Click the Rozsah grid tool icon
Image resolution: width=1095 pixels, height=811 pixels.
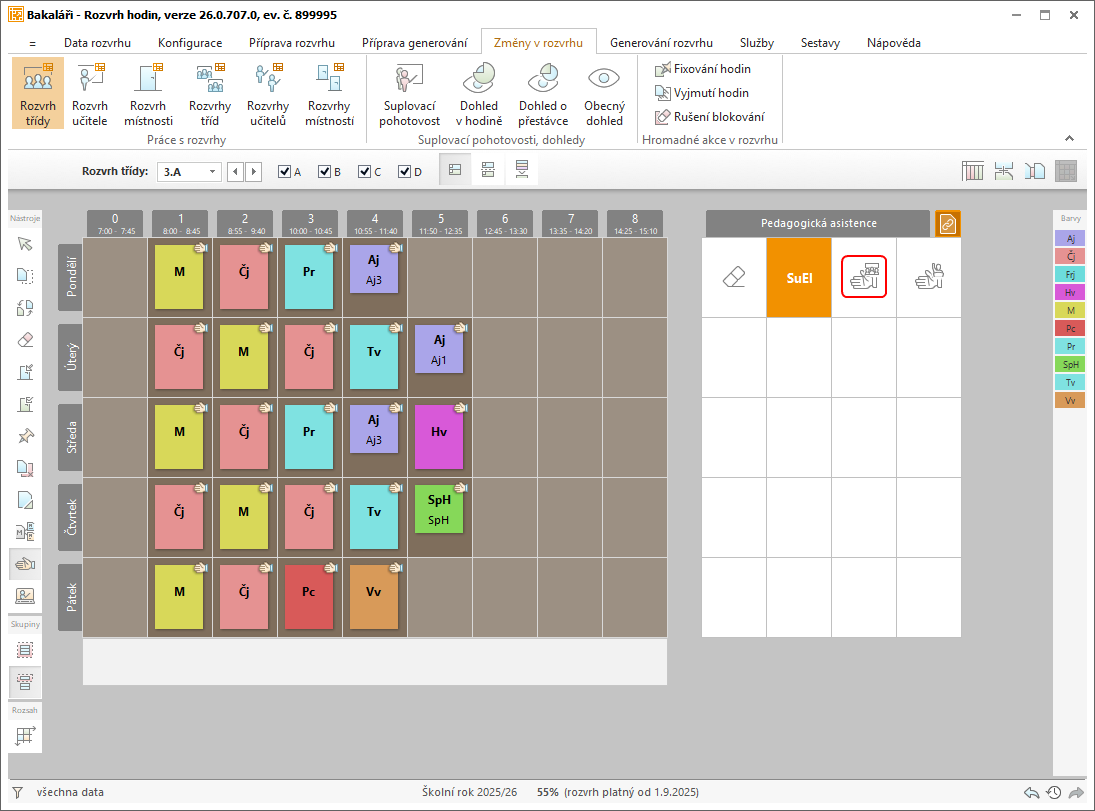tap(25, 736)
